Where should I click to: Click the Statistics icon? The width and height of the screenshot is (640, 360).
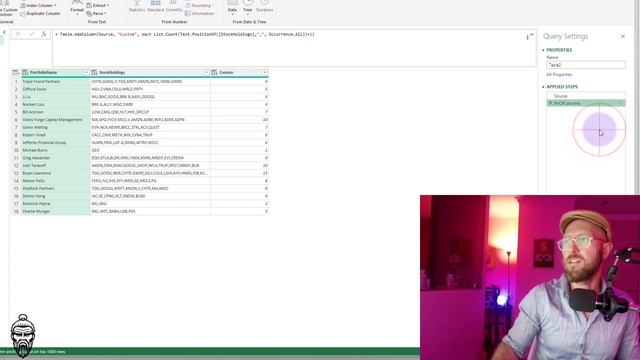(x=137, y=6)
